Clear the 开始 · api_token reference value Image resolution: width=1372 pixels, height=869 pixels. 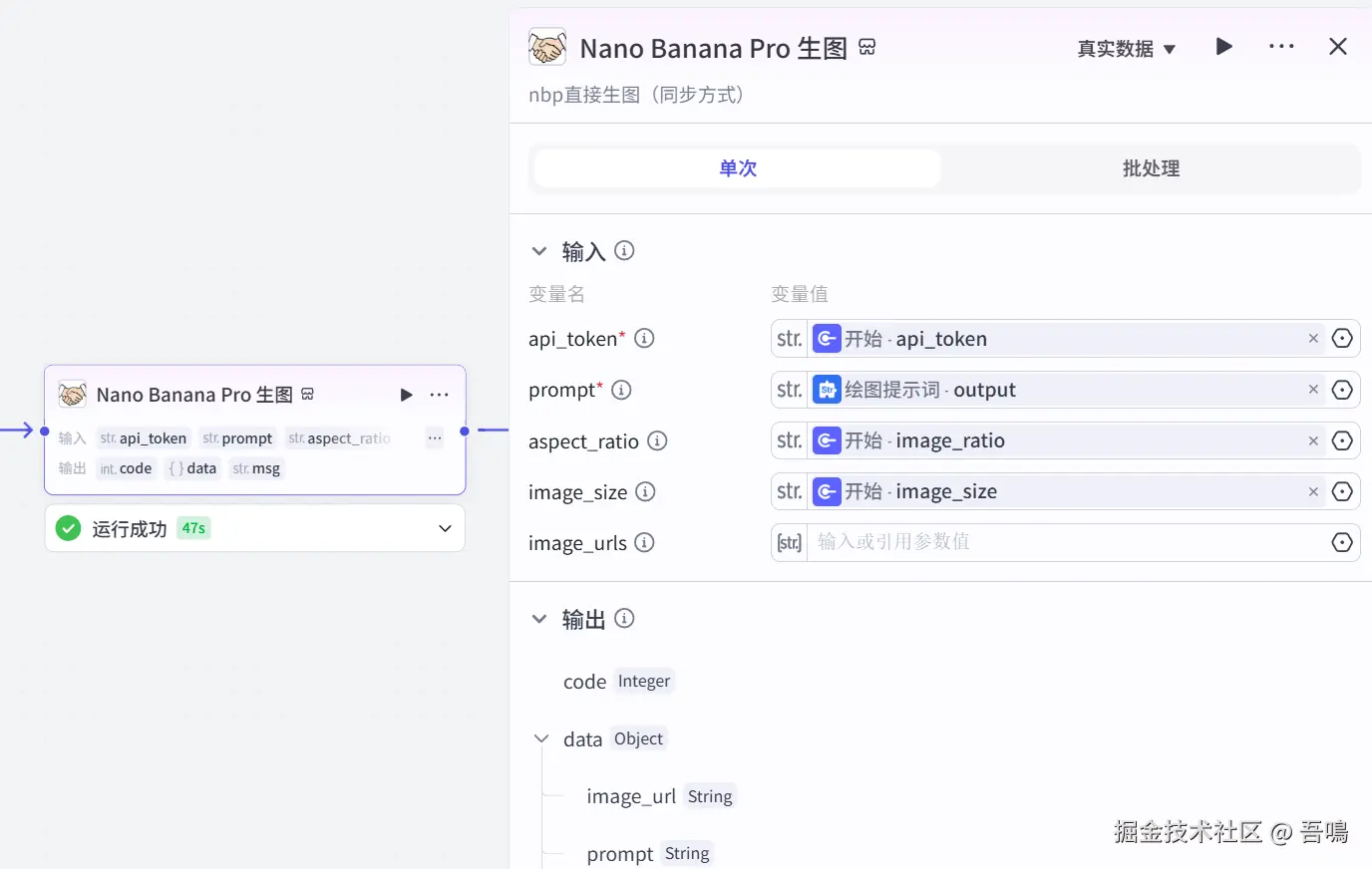coord(1313,339)
